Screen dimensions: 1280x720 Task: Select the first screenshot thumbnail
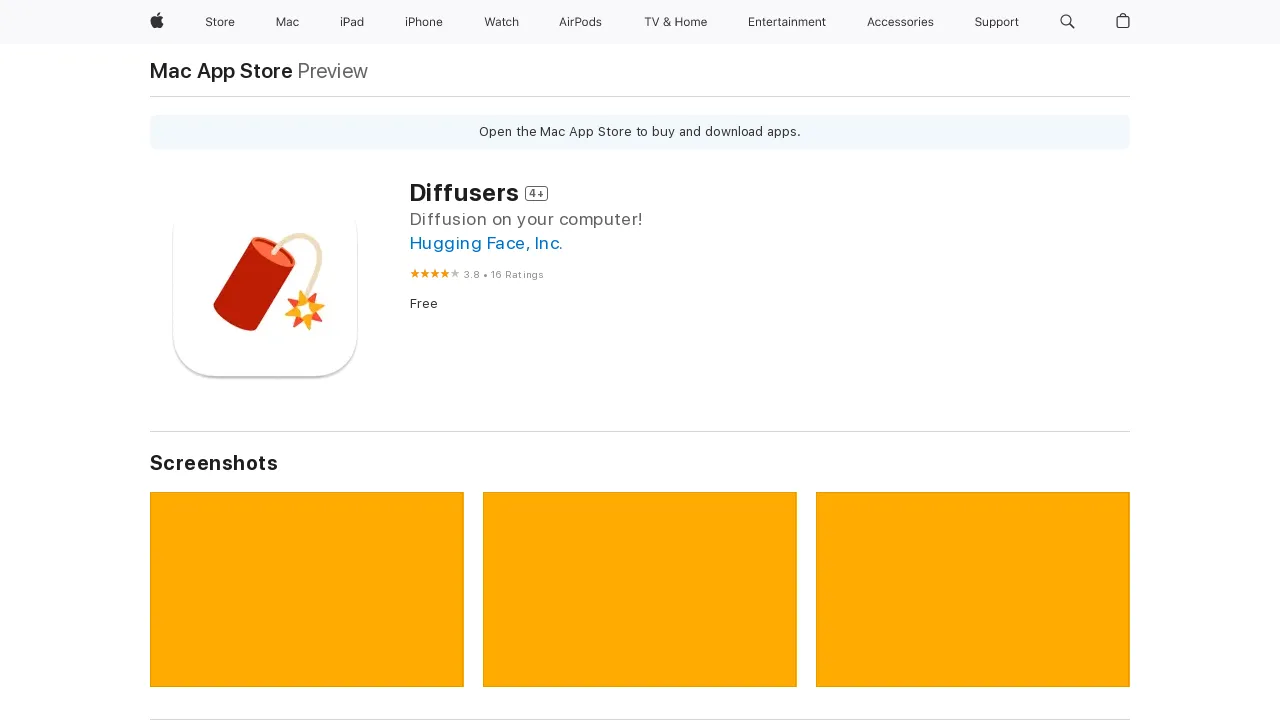click(307, 590)
